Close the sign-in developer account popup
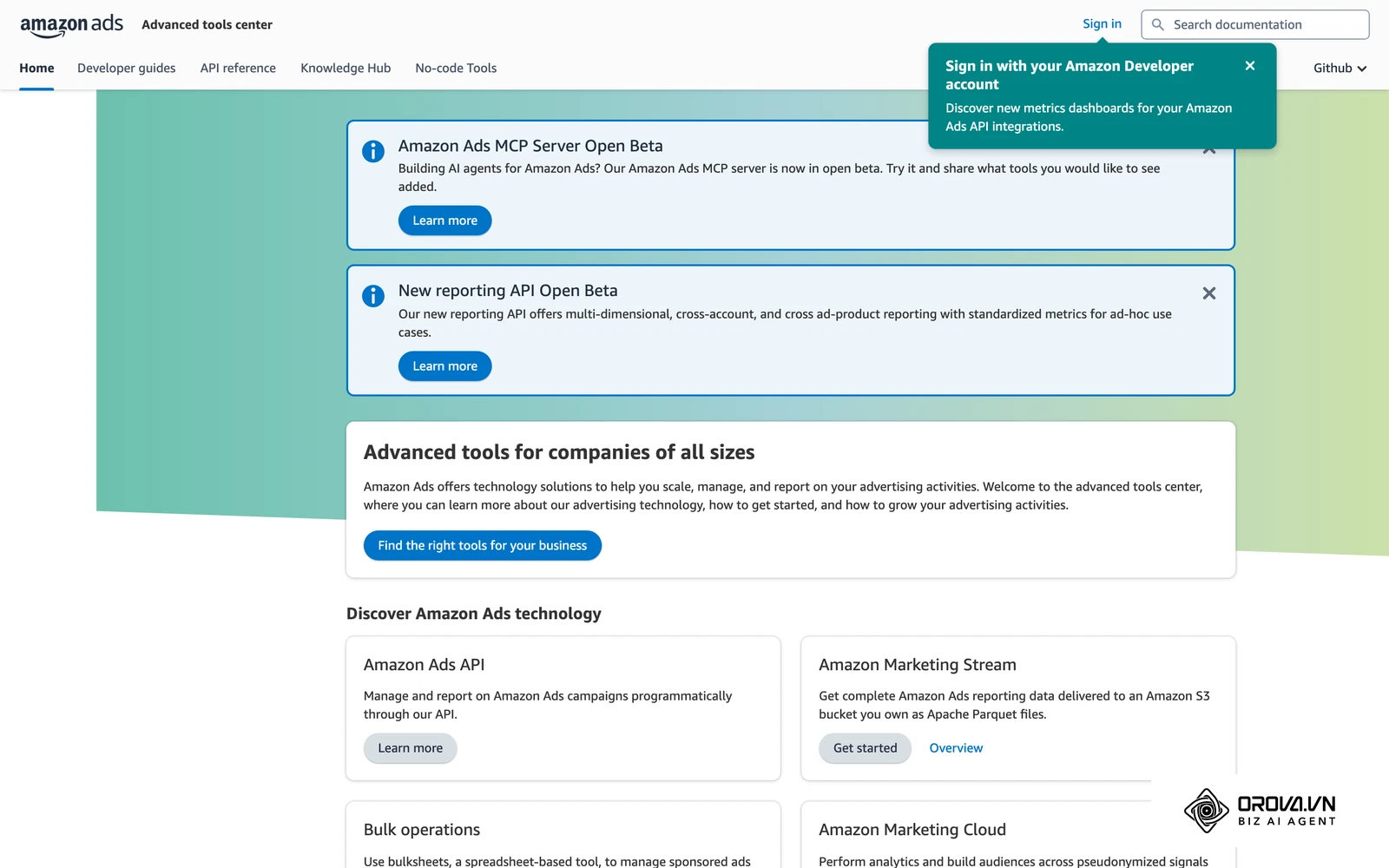 pos(1250,66)
